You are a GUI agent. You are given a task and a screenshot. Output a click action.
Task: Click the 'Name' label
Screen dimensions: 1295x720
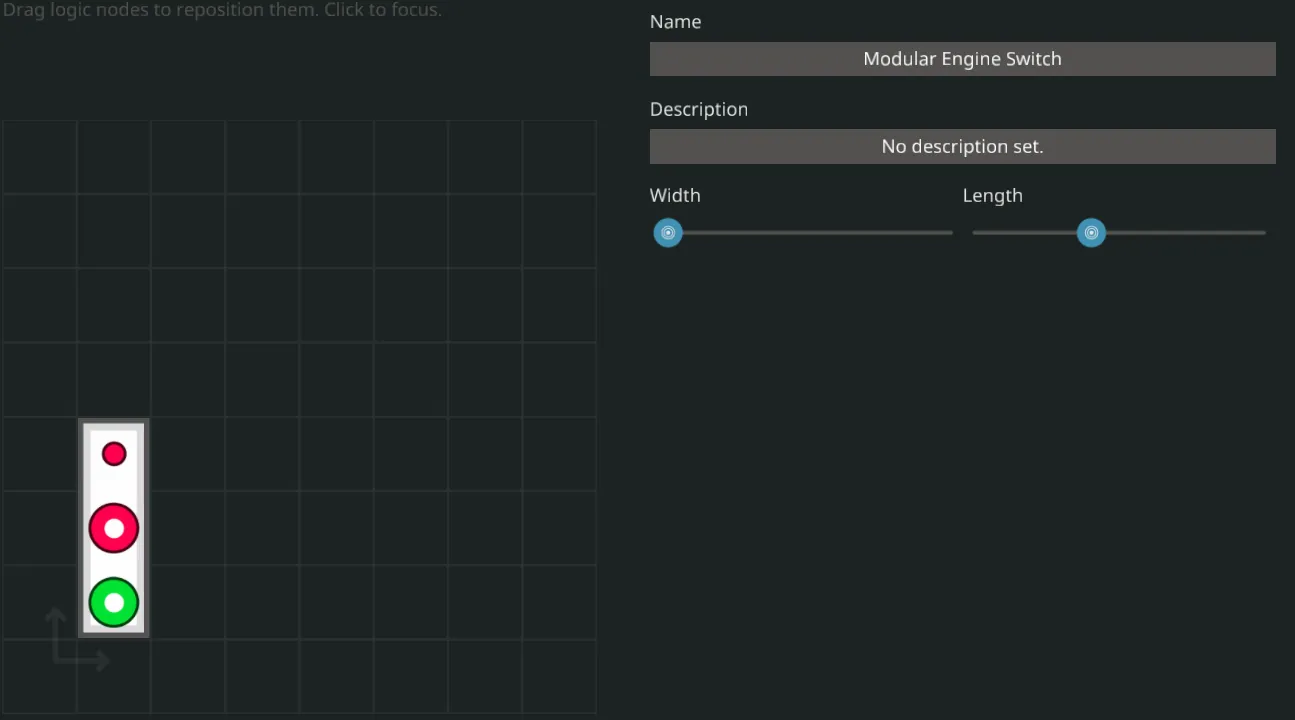675,22
